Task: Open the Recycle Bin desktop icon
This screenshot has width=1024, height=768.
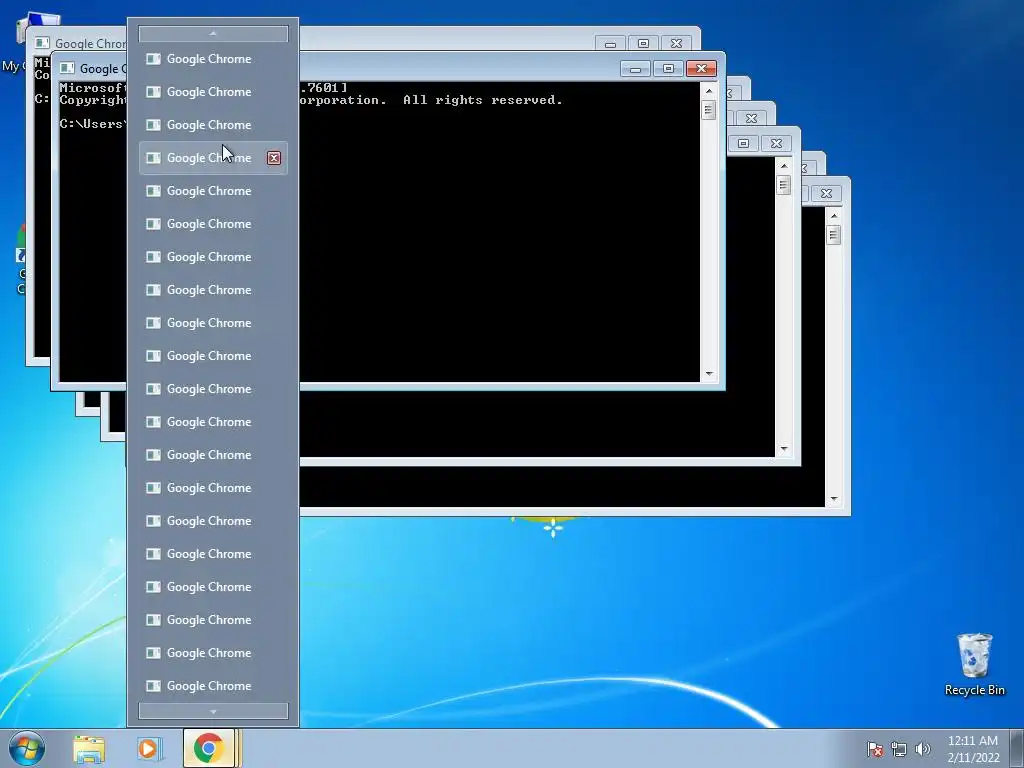Action: coord(974,665)
